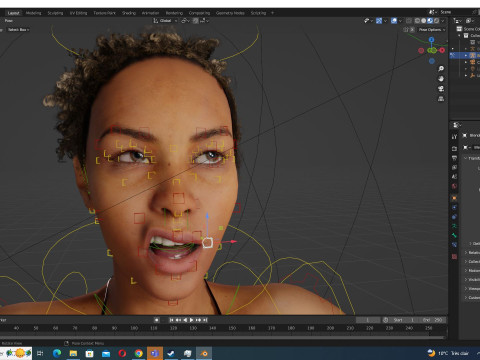Expand the highlighted armature in outliner
Screen dimensions: 480x360
click(x=466, y=55)
